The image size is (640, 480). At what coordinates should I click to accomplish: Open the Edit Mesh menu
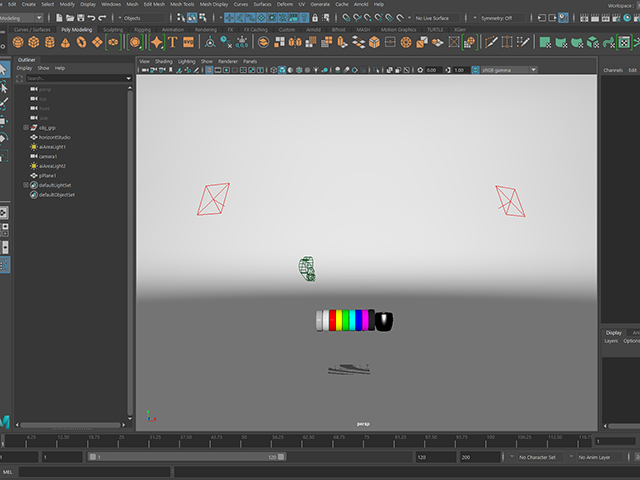(154, 4)
